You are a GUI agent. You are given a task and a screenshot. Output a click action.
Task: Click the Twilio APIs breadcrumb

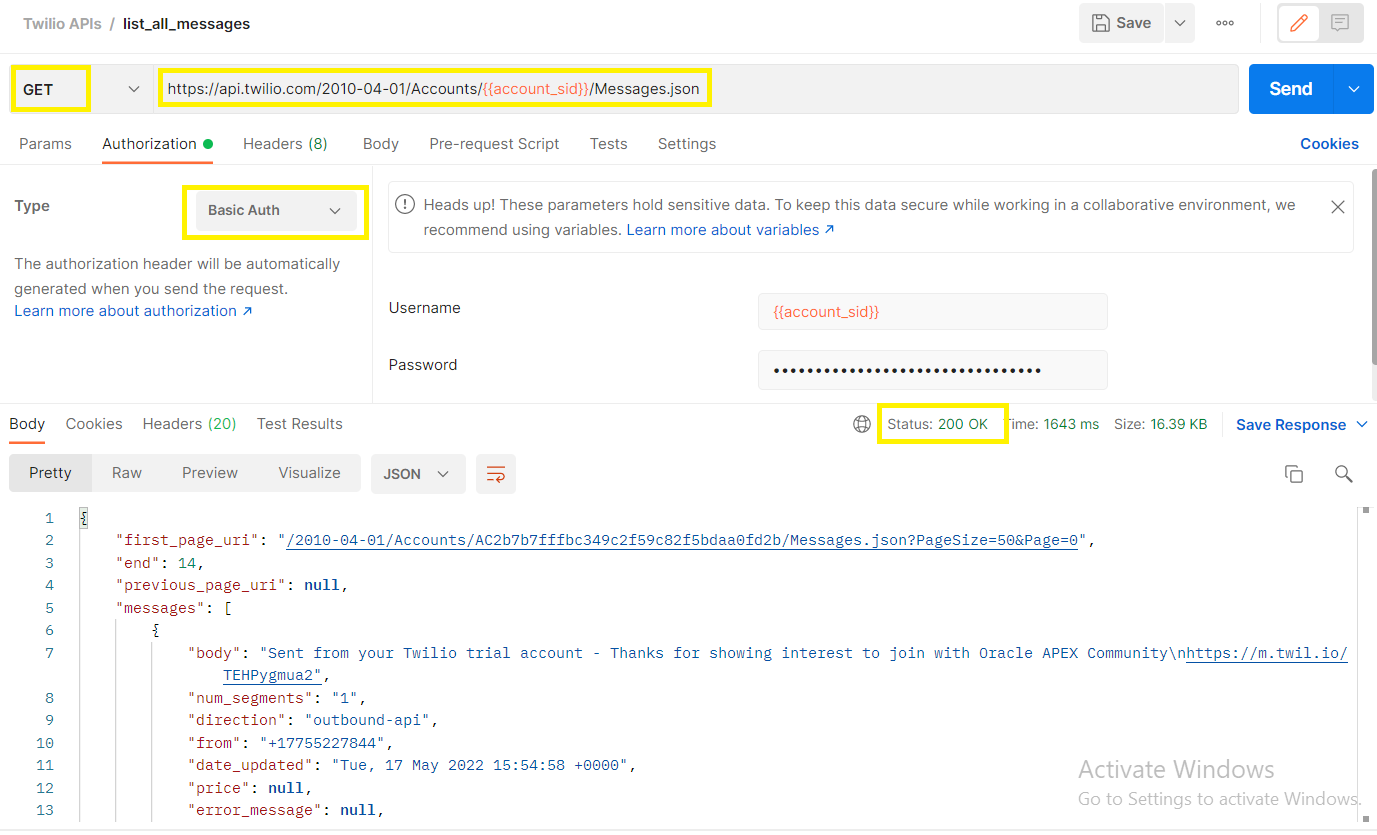point(62,23)
